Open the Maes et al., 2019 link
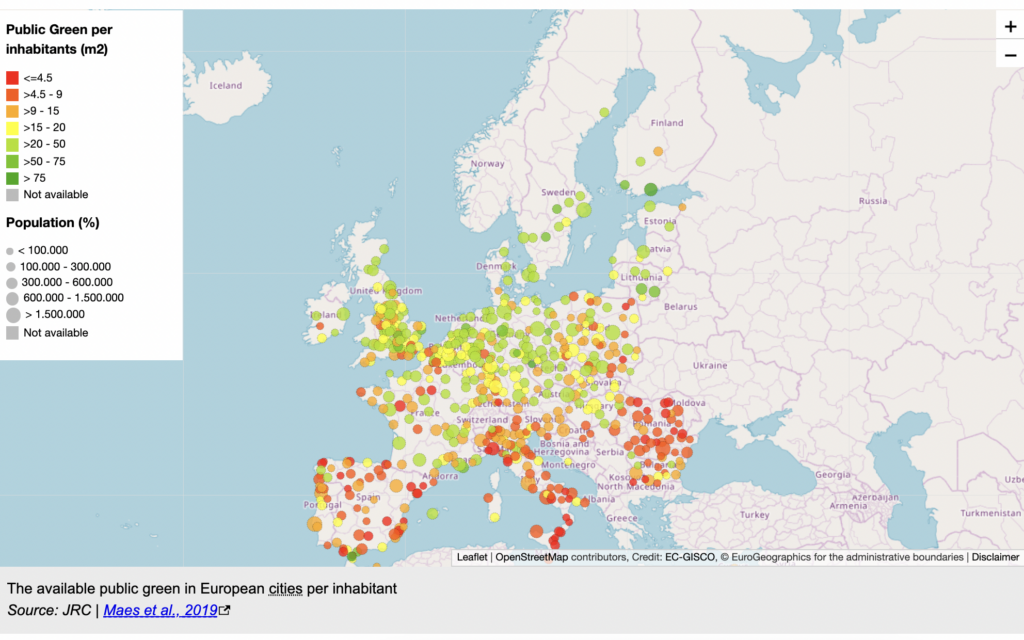 point(160,610)
